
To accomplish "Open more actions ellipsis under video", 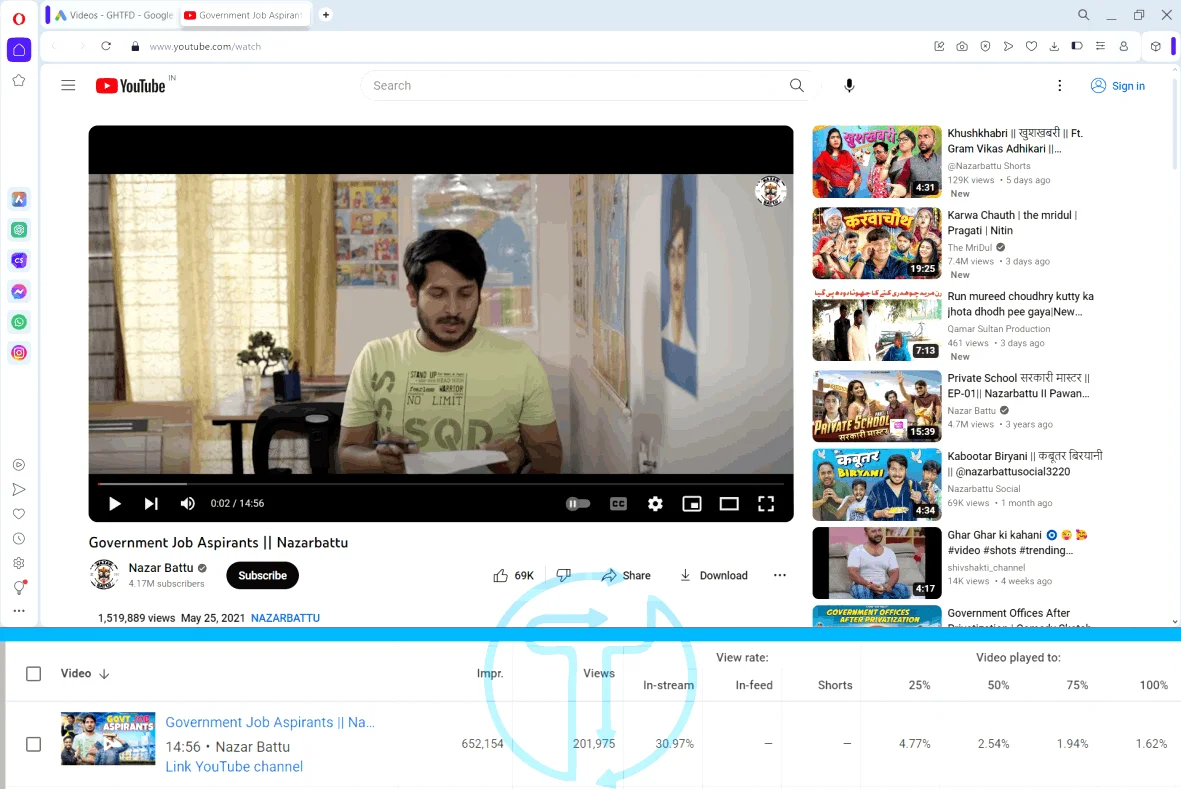I will point(780,575).
